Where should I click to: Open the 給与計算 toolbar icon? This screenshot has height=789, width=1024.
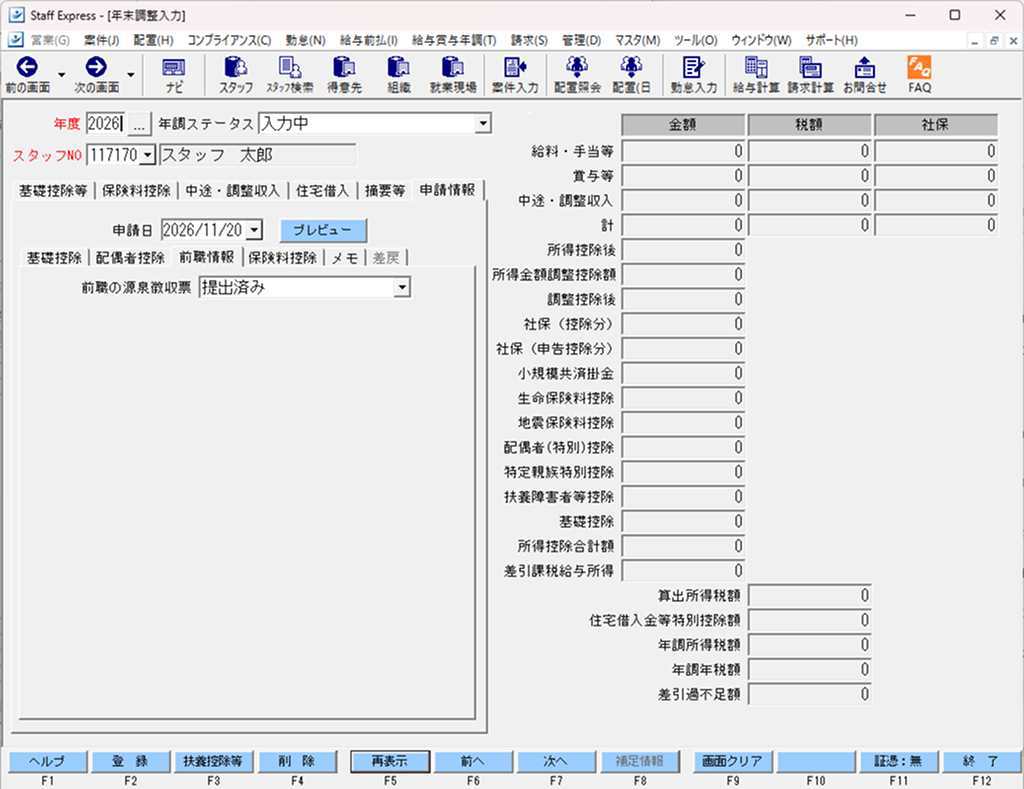[756, 74]
